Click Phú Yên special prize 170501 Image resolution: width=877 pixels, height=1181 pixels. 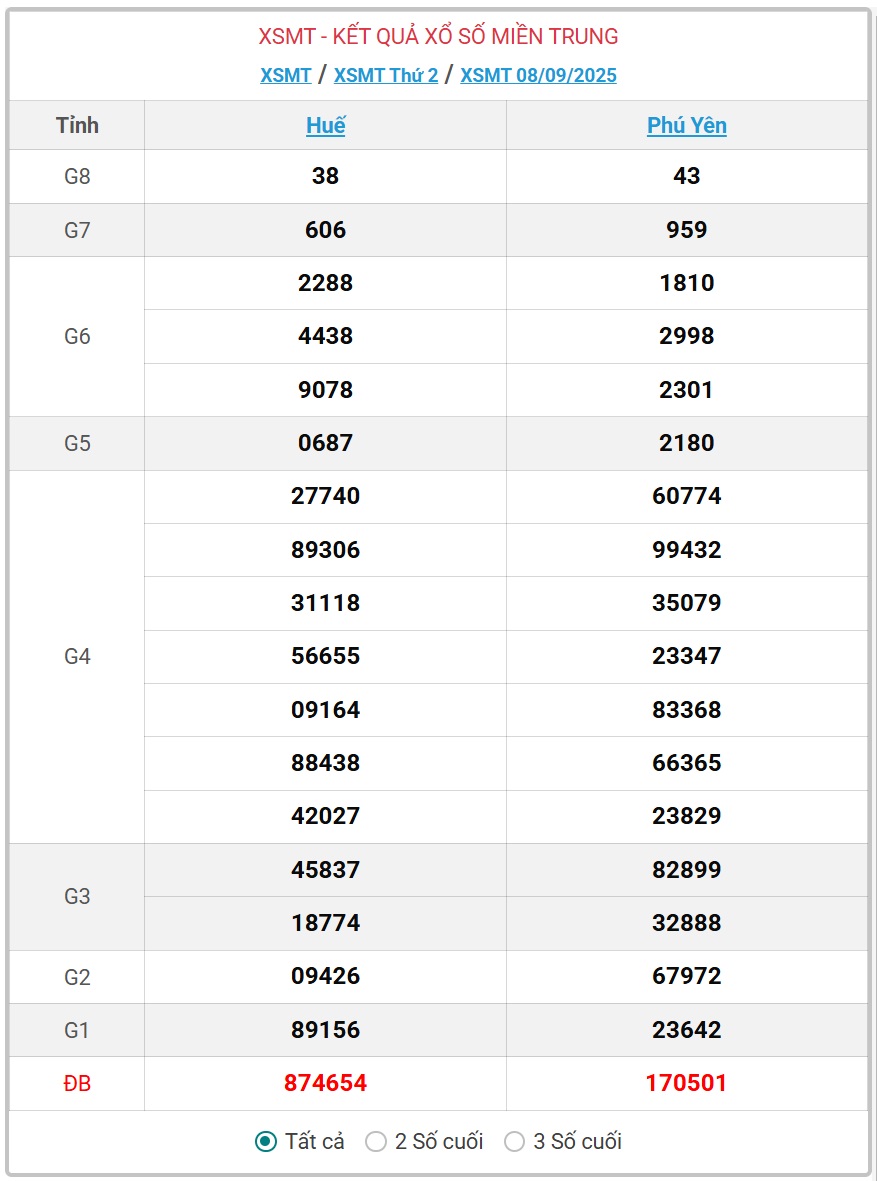click(686, 1083)
